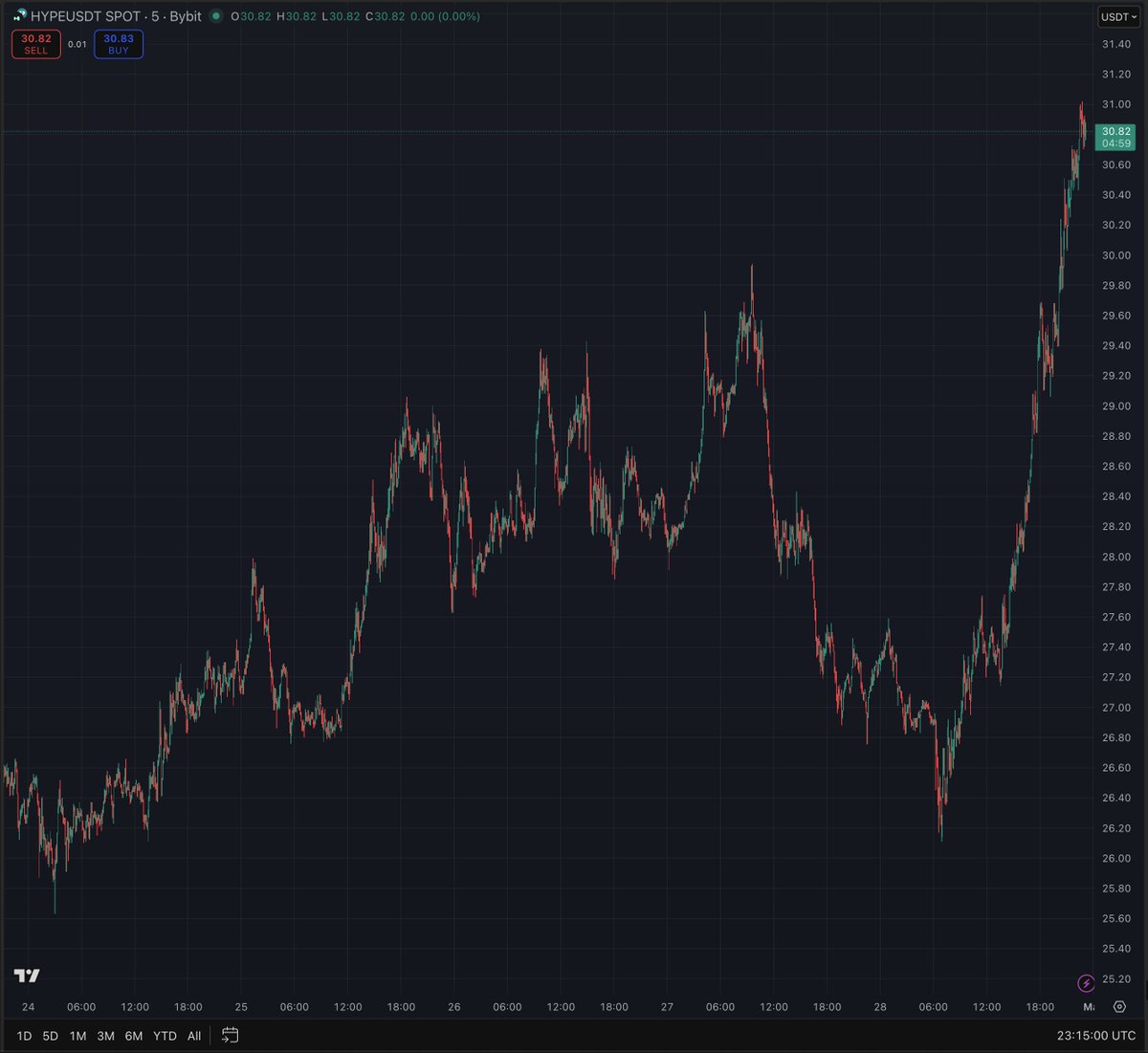
Task: Select the 6M time range
Action: pyautogui.click(x=134, y=1036)
